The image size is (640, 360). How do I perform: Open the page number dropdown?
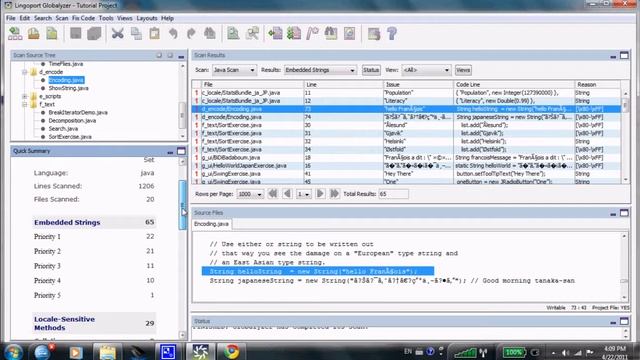point(303,194)
